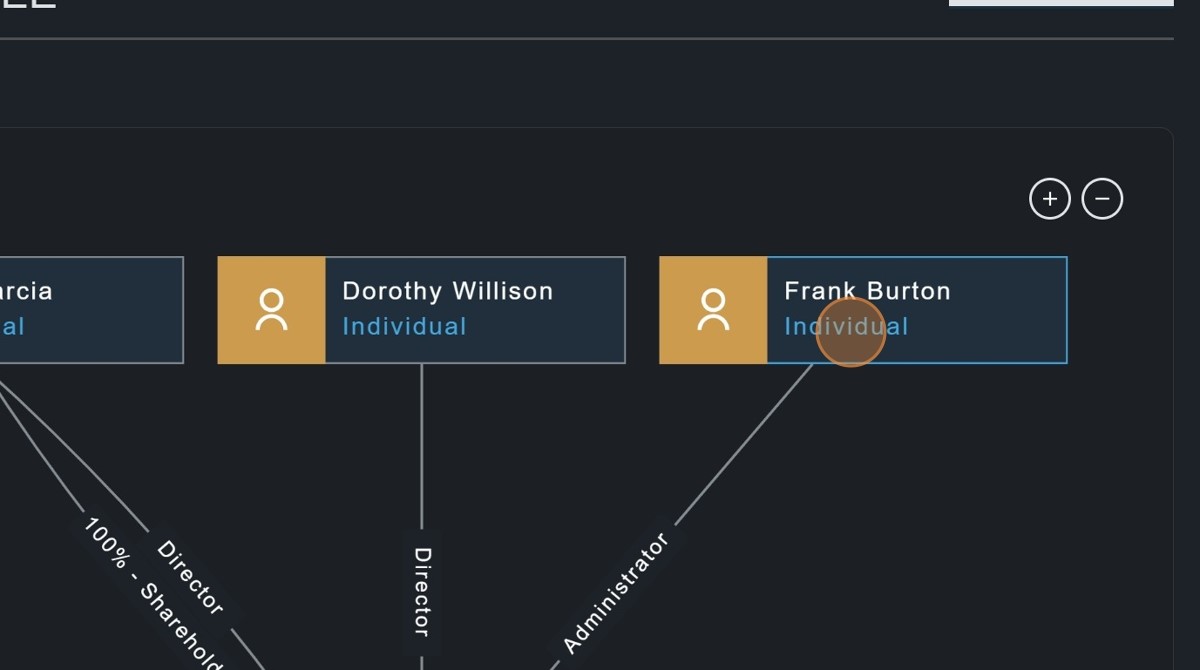This screenshot has width=1200, height=670.
Task: Select the partially visible Garcia node
Action: [91, 310]
